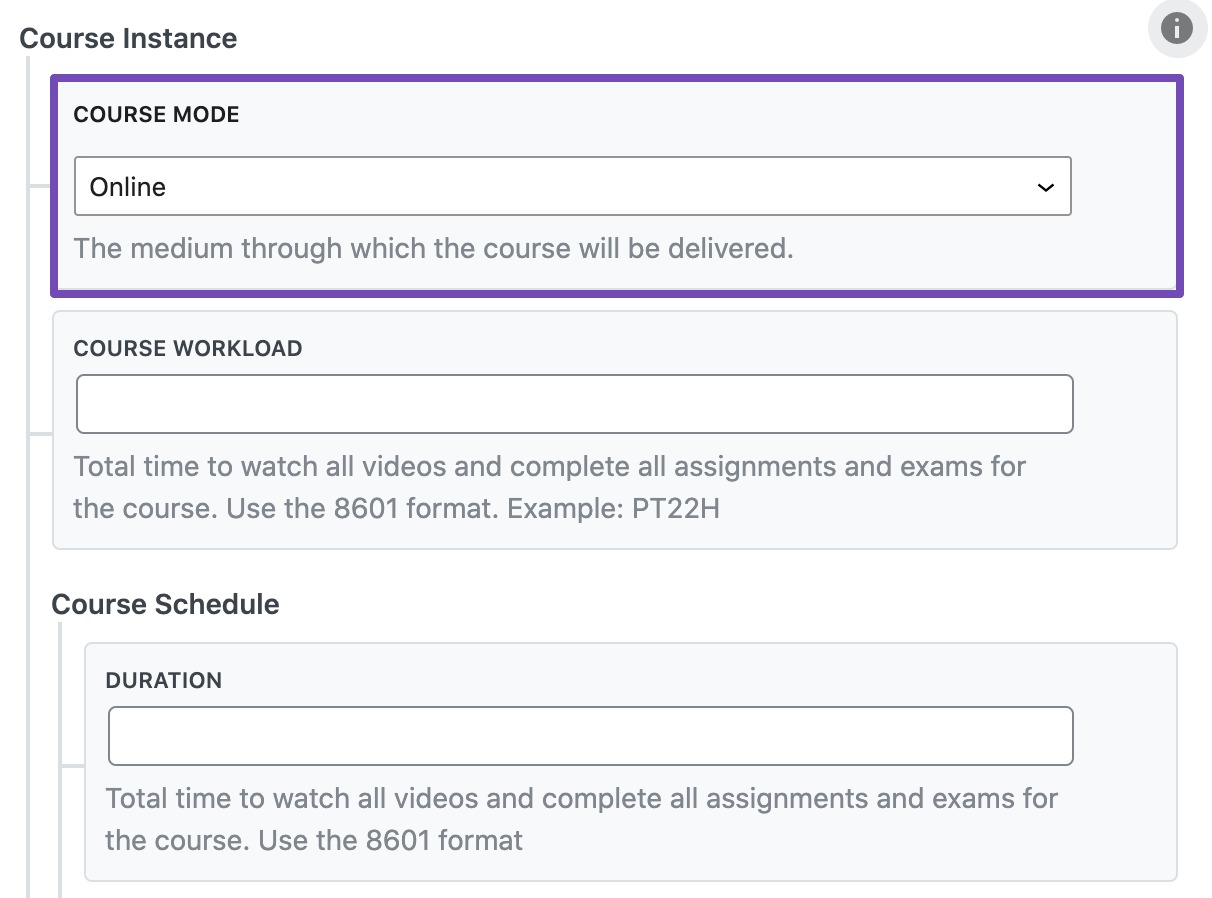This screenshot has height=898, width=1212.
Task: Click the info icon beside Course Instance
Action: click(1176, 29)
